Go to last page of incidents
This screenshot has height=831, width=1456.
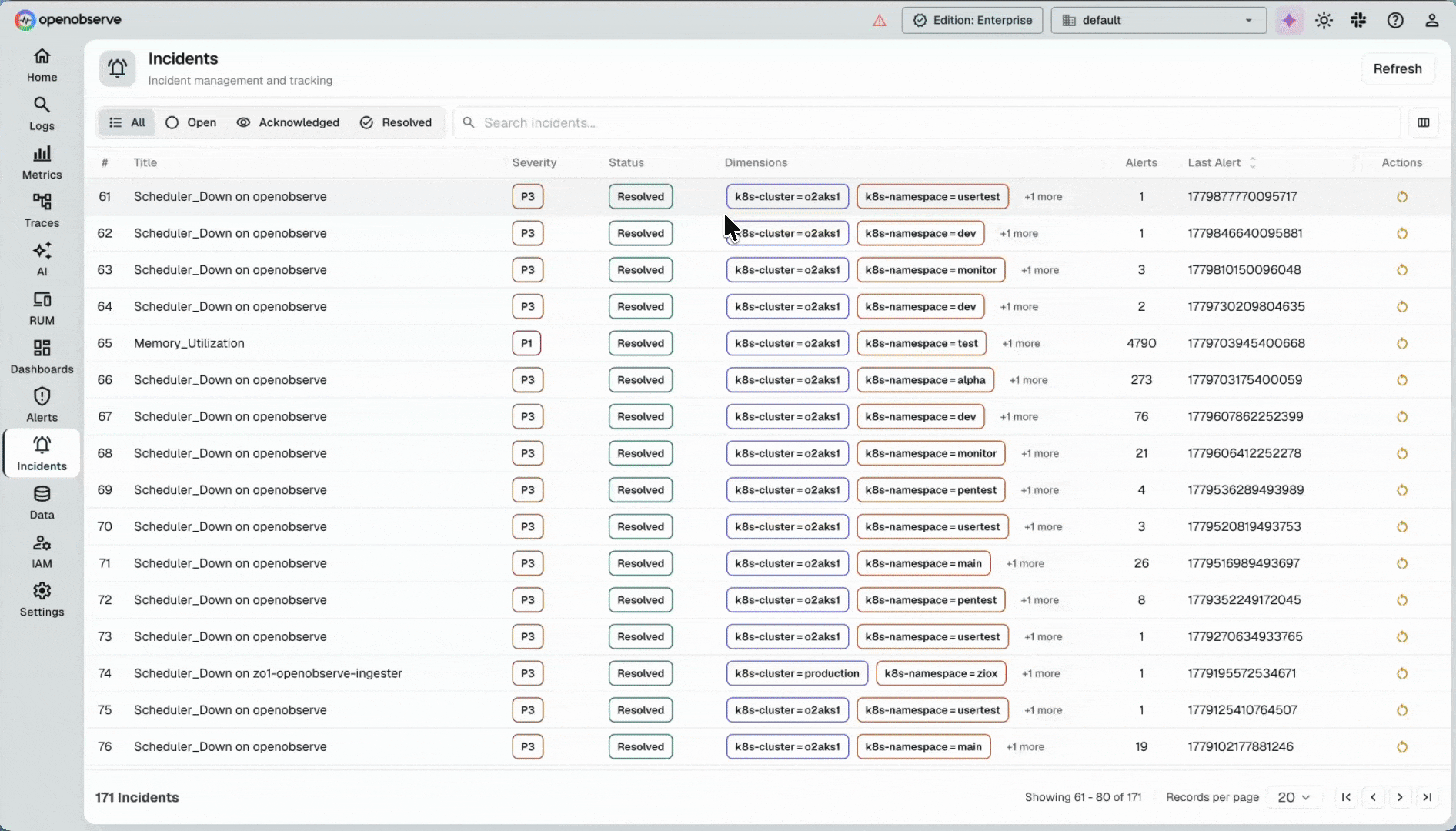tap(1427, 797)
